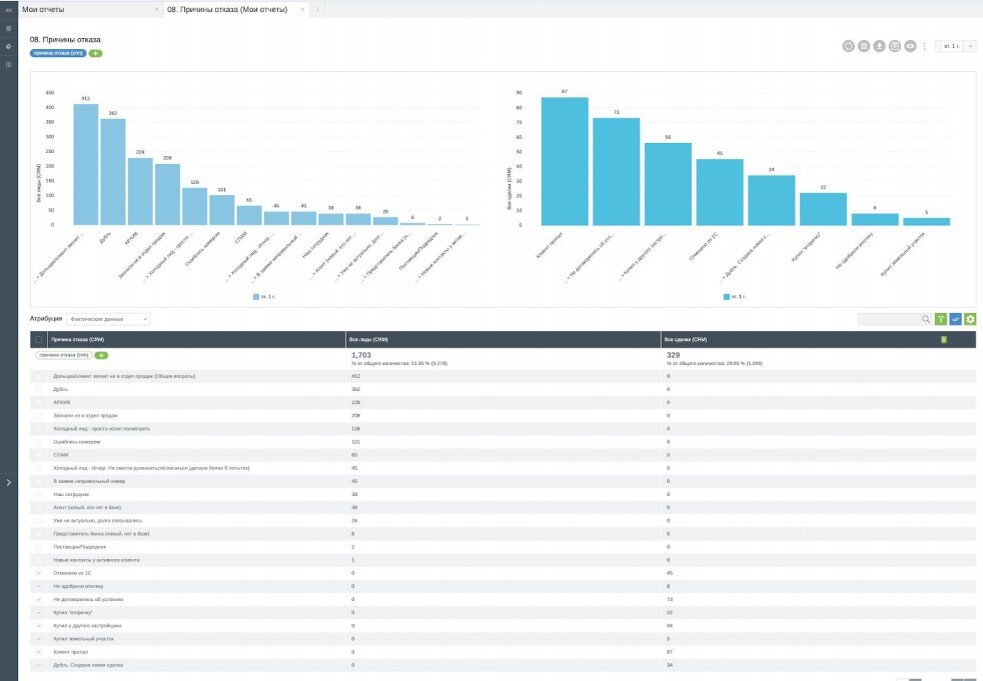983x681 pixels.
Task: Expand the left sidebar with the arrow
Action: click(x=8, y=482)
